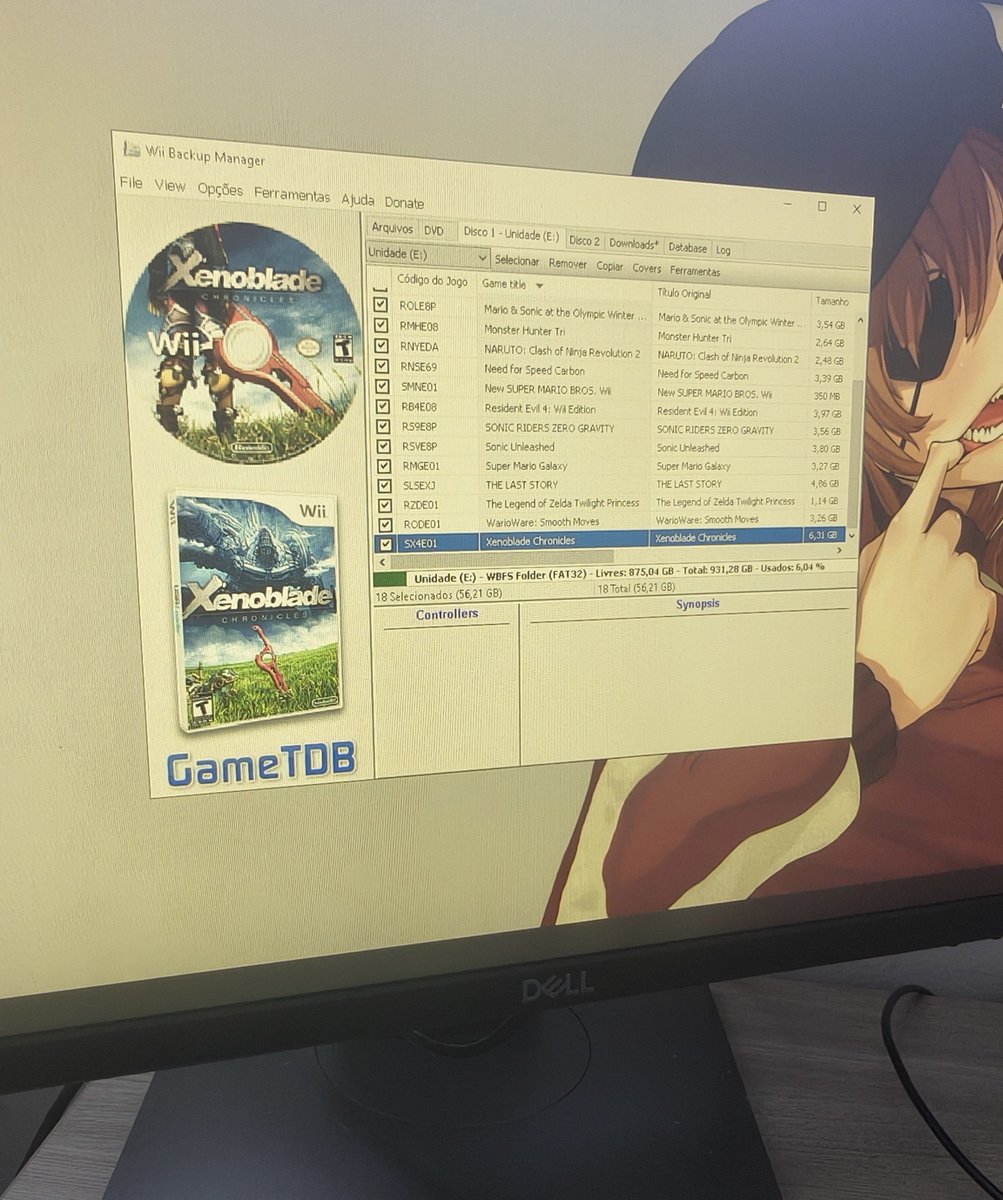Click the Xenoblade Chronicles box cover image
Viewport: 1003px width, 1200px height.
click(256, 610)
